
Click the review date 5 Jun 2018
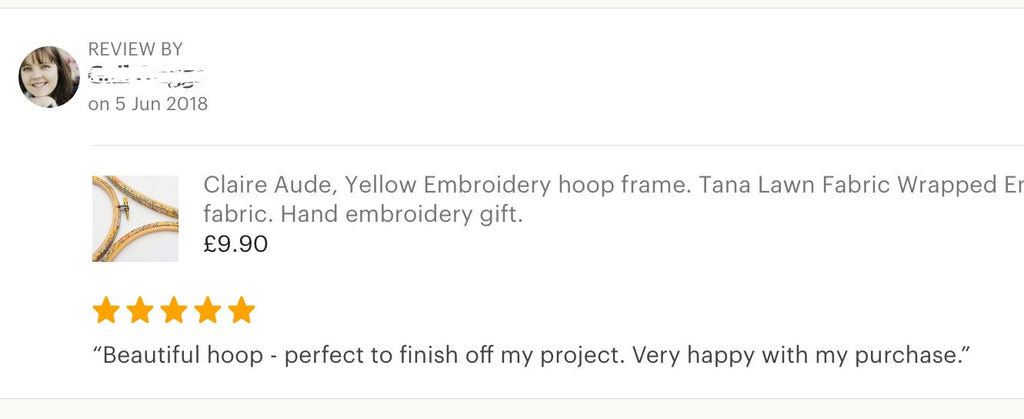(x=160, y=103)
